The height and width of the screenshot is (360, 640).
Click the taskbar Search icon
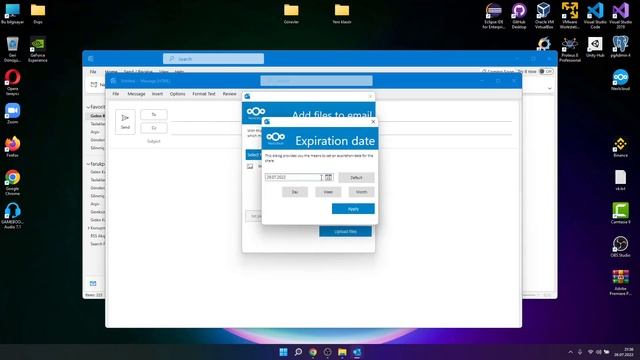298,352
